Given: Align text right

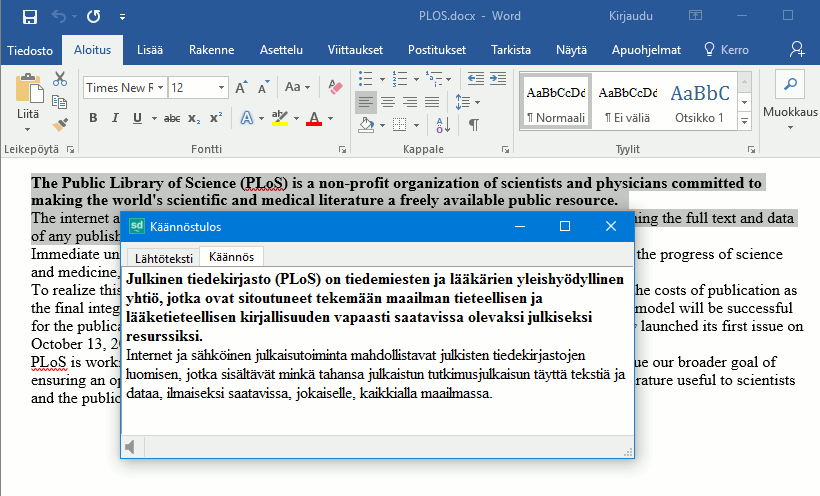Looking at the screenshot, I should (409, 102).
